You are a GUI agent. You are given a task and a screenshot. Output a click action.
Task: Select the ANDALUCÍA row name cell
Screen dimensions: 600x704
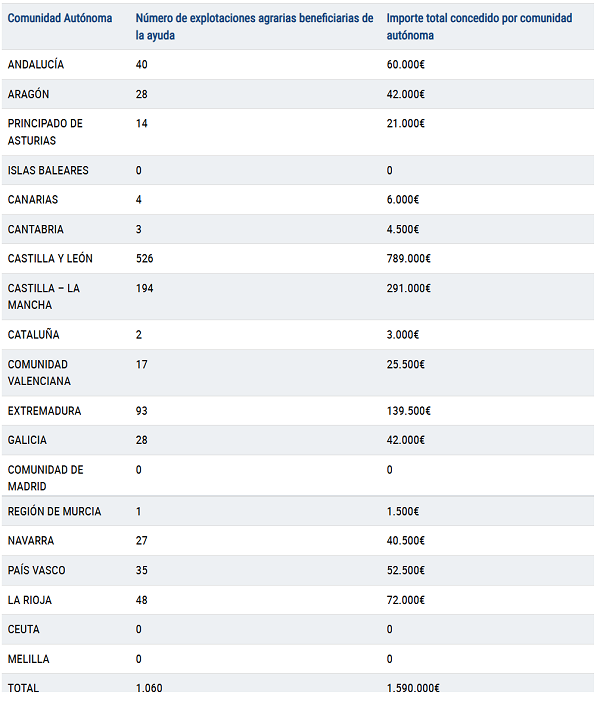pos(36,64)
